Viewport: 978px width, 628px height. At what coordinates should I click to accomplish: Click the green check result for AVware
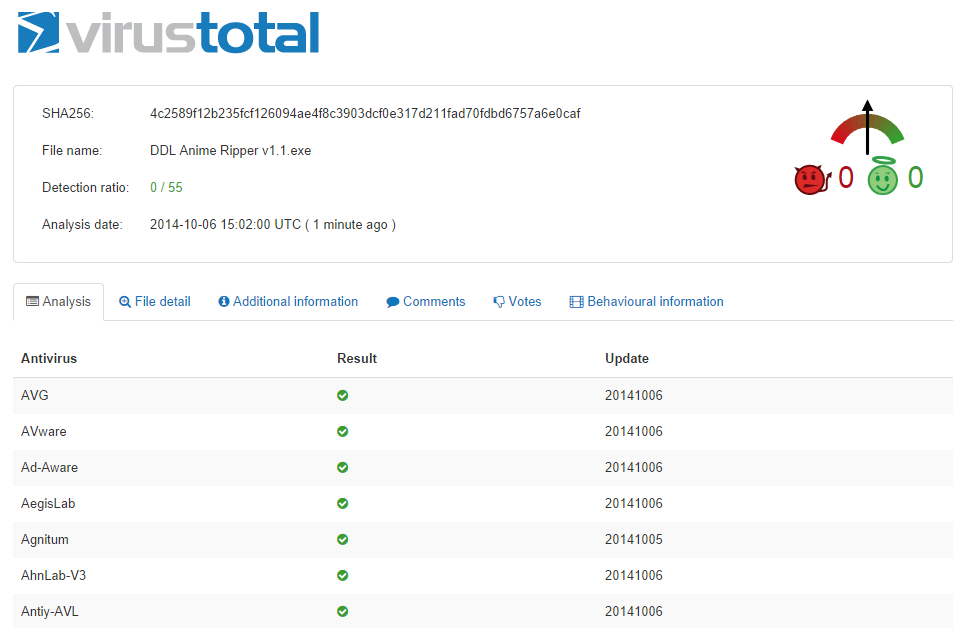click(342, 432)
